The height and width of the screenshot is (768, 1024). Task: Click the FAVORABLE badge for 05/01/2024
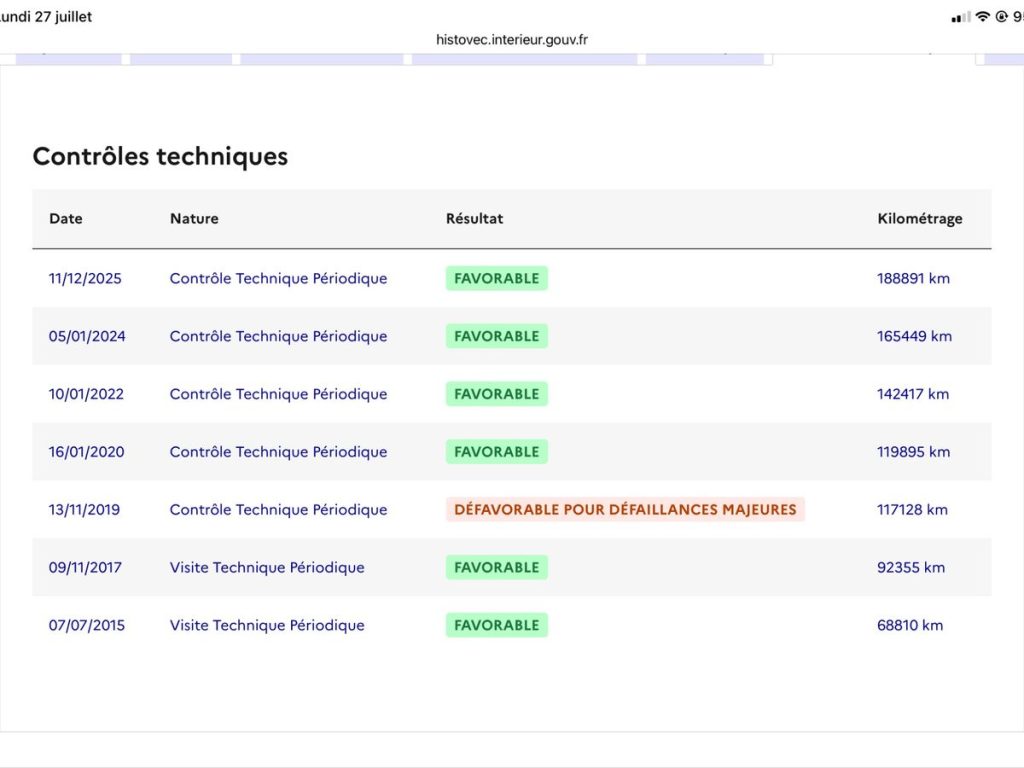click(496, 336)
